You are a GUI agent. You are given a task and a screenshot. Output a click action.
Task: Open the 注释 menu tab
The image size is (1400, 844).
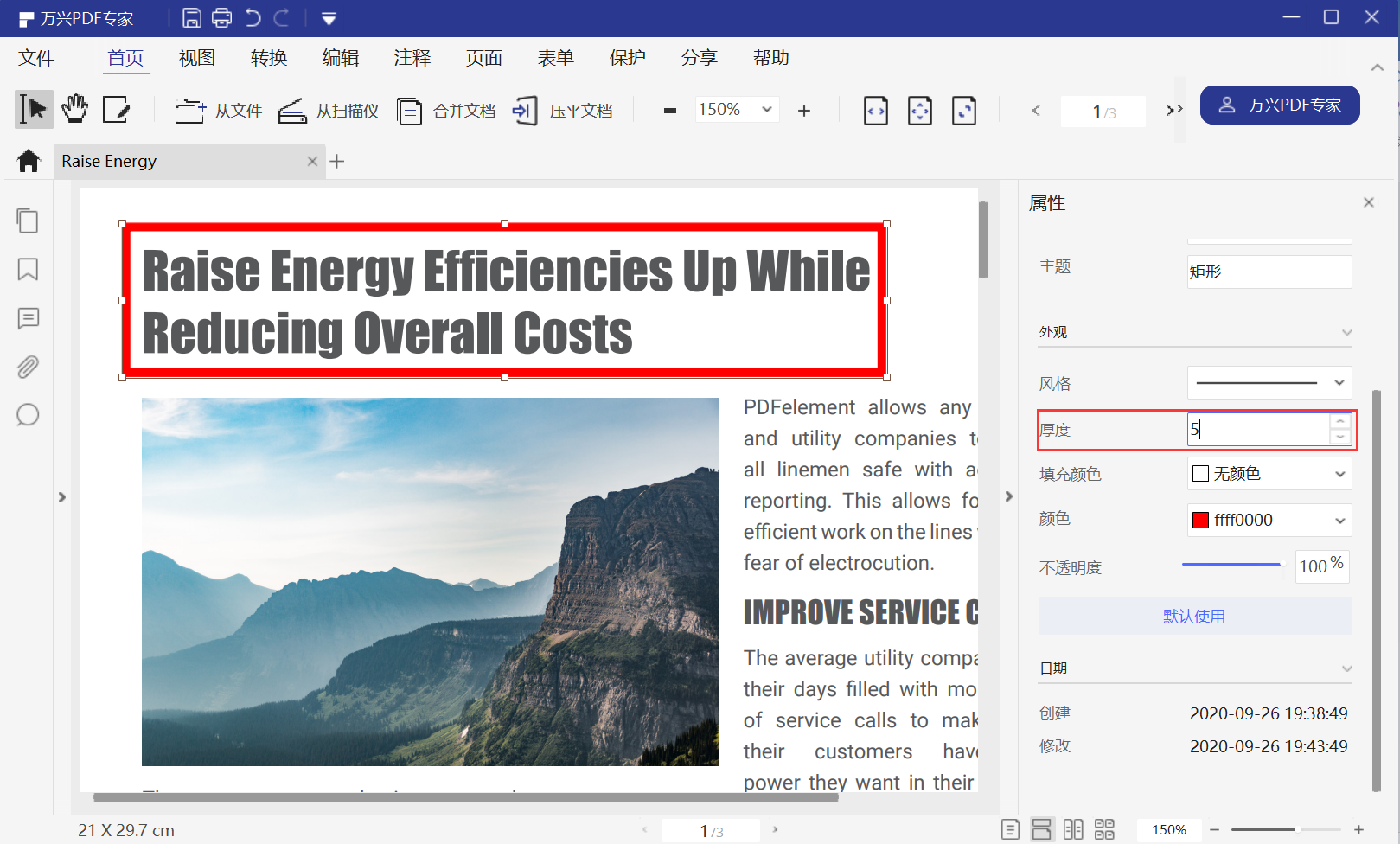point(412,58)
